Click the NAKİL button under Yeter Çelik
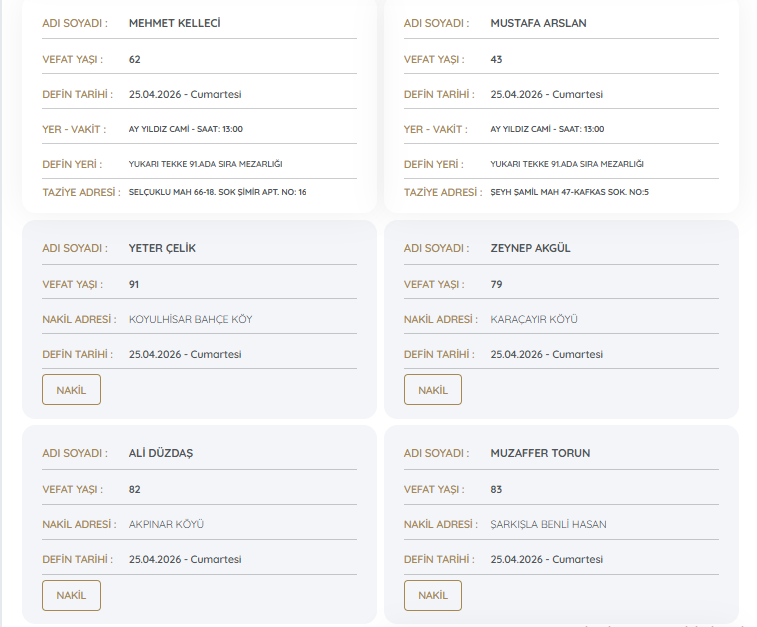 [x=71, y=390]
